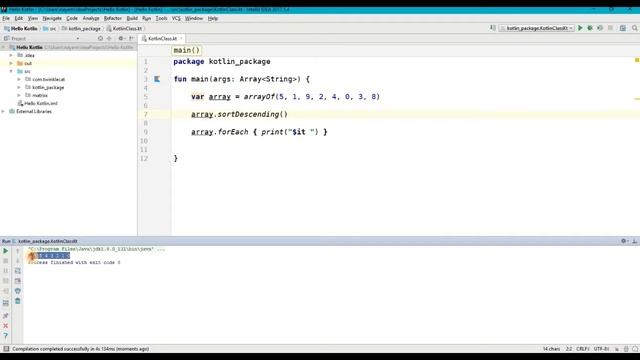
Task: Open the VCS menu
Action: [176, 18]
